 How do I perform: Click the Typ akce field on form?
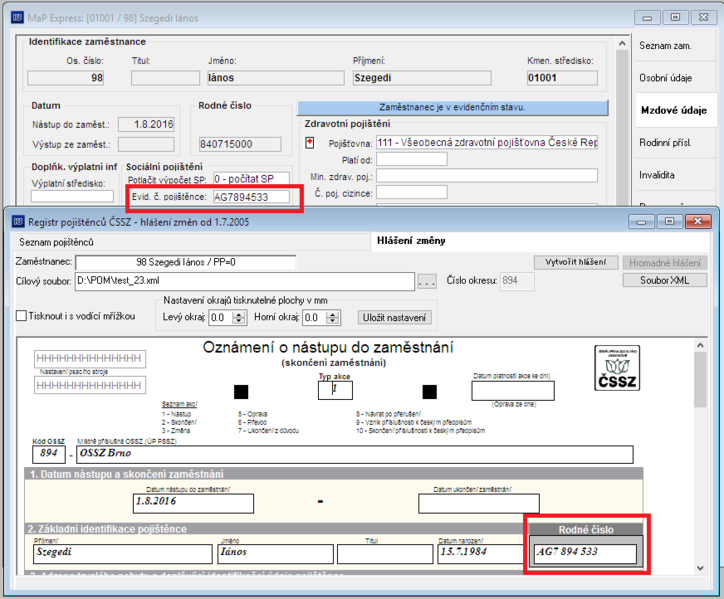(335, 390)
